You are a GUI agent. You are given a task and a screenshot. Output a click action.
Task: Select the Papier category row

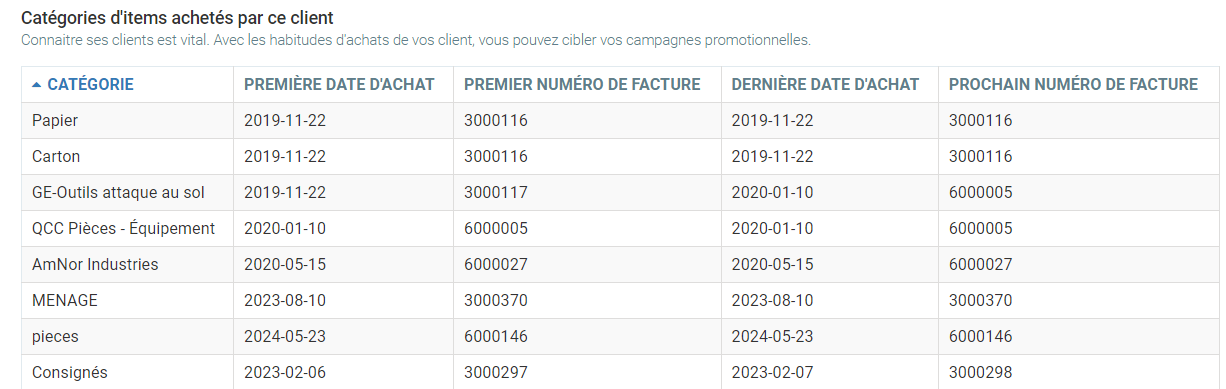[x=617, y=120]
